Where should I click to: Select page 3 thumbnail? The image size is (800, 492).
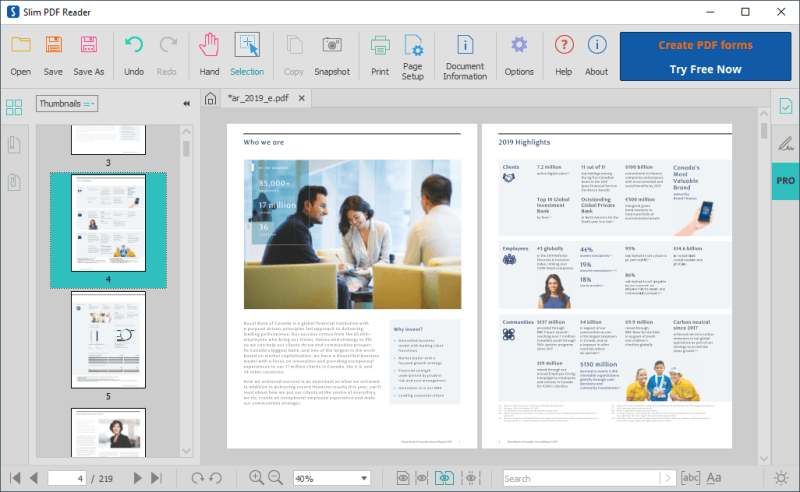[108, 140]
